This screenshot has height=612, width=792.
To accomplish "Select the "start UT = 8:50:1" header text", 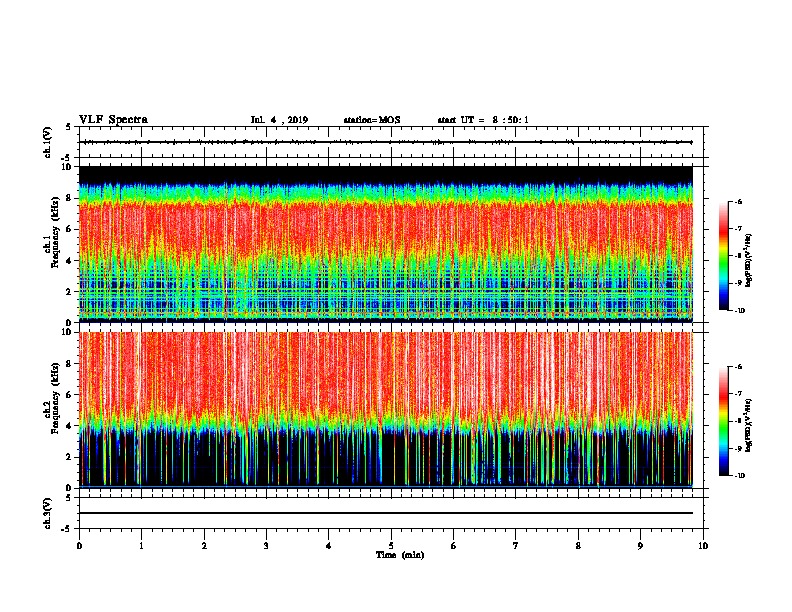I will (x=483, y=120).
